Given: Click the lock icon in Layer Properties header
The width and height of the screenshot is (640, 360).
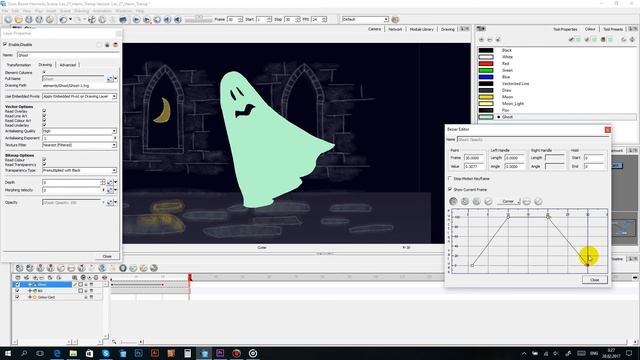Looking at the screenshot, I should tap(107, 44).
